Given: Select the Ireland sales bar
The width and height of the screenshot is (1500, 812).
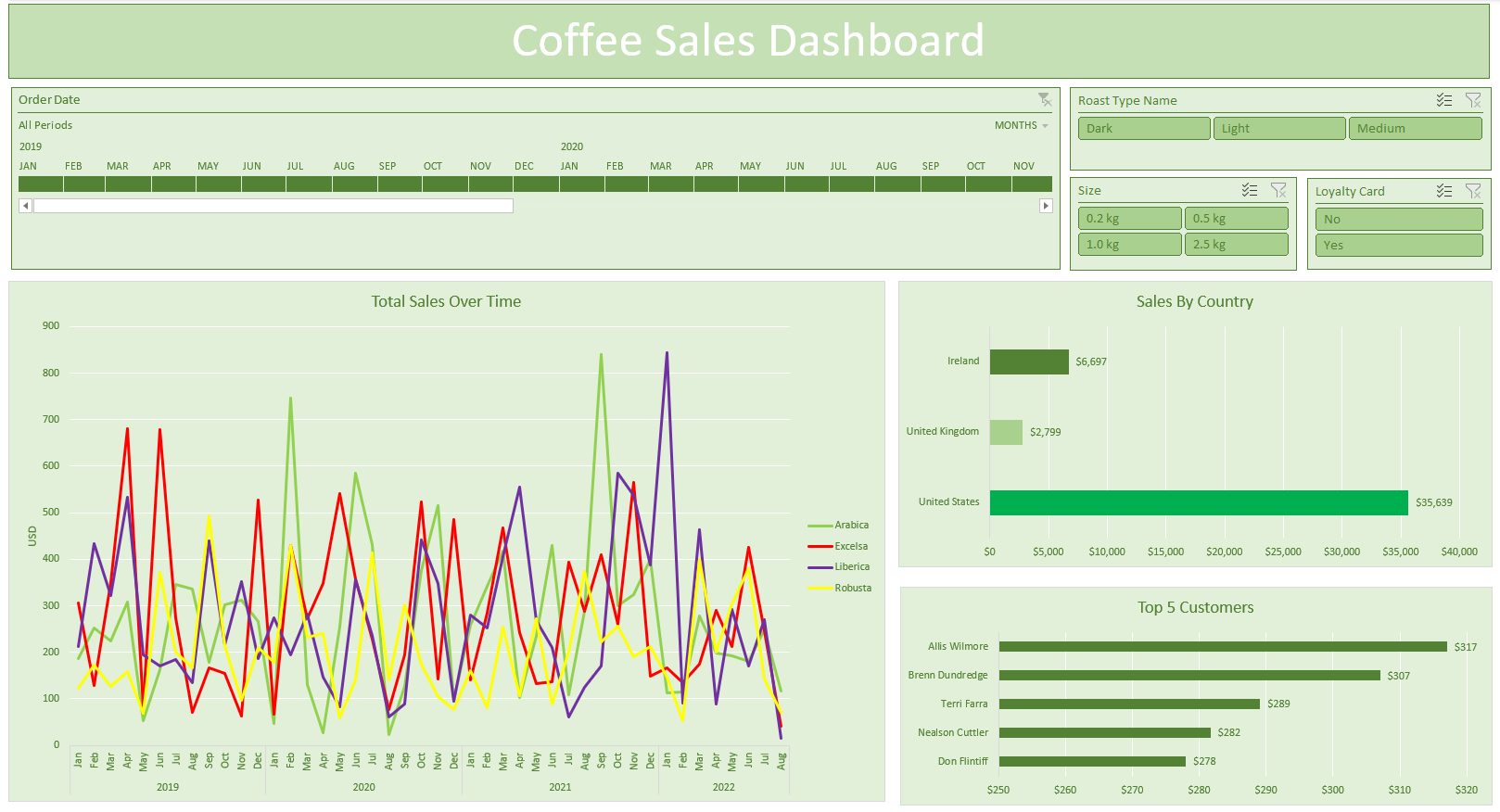Looking at the screenshot, I should click(x=1029, y=362).
